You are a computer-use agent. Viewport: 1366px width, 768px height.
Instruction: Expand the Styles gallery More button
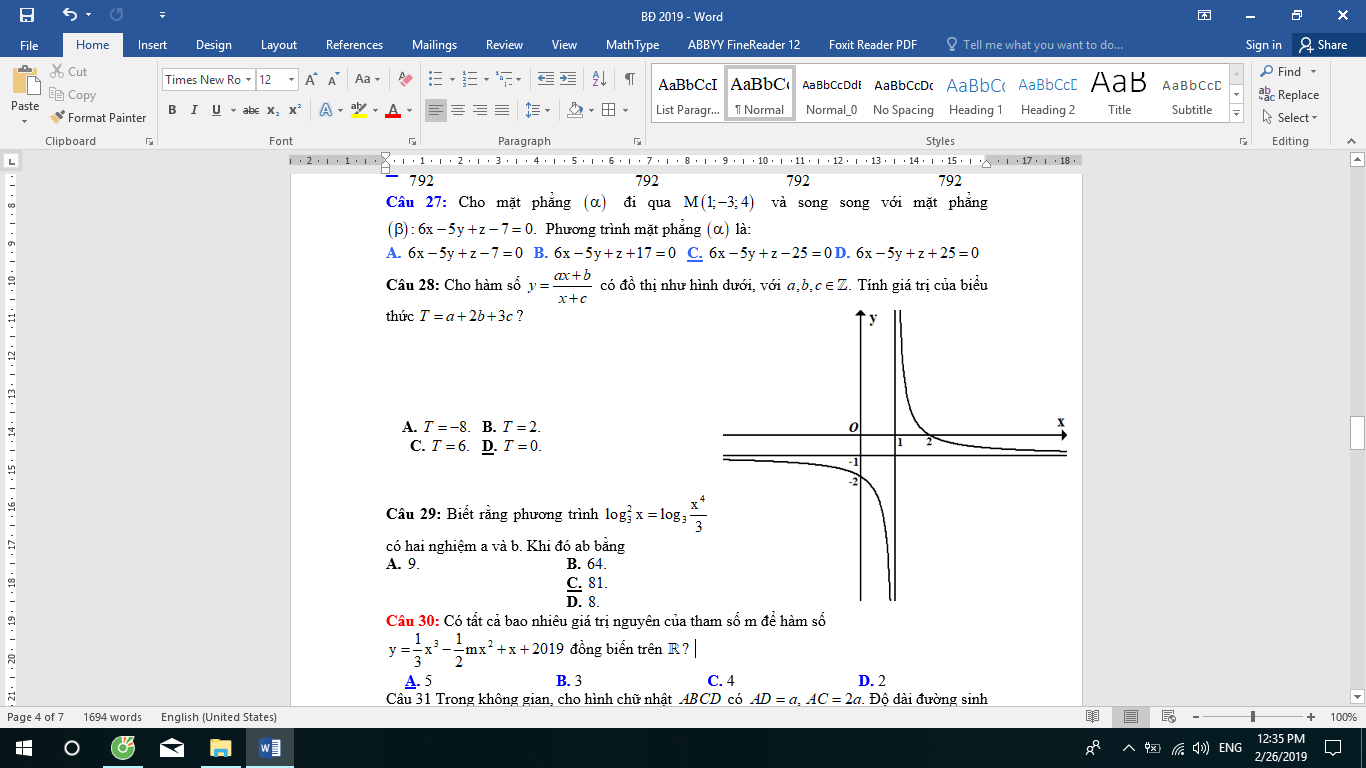(1237, 114)
